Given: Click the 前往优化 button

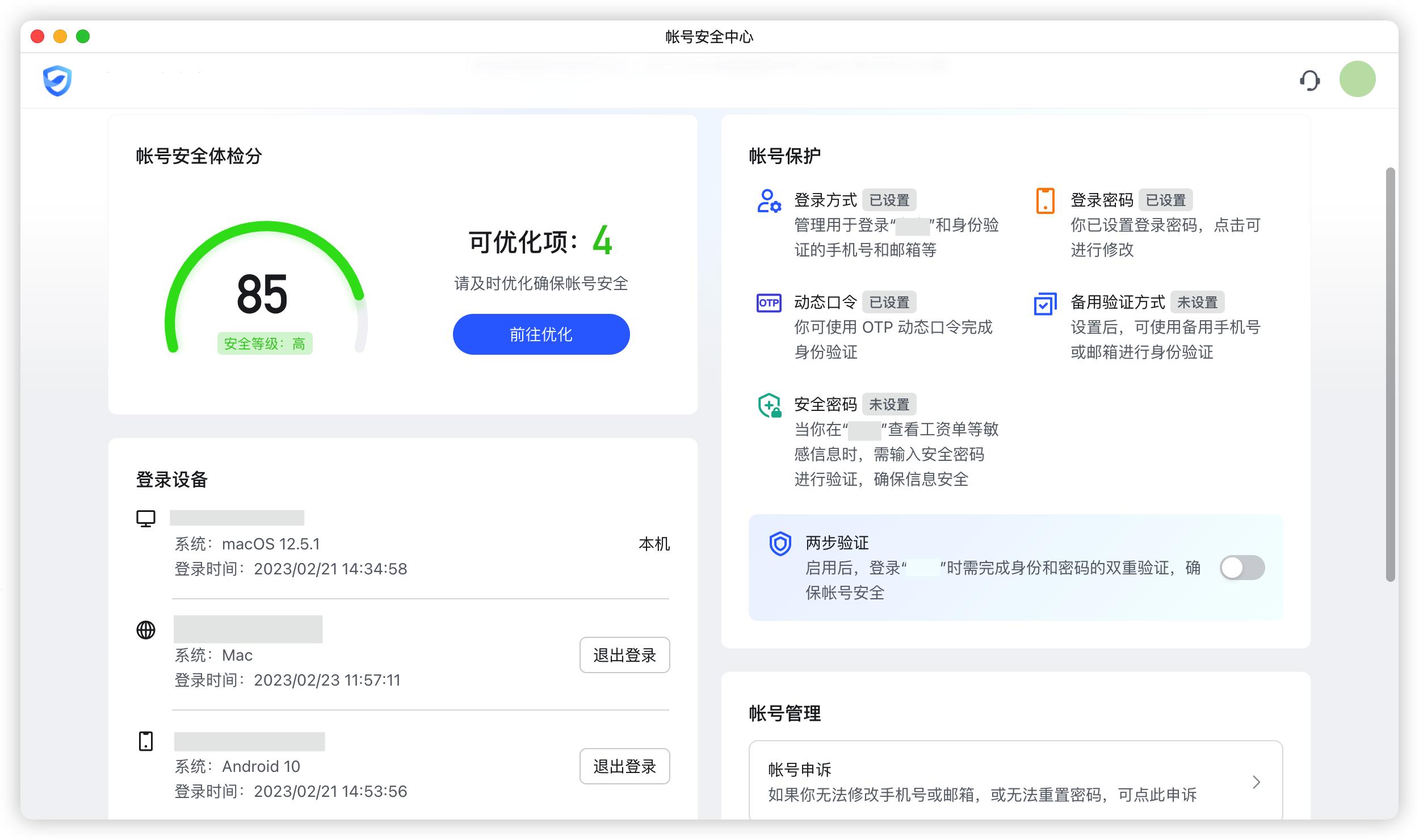Looking at the screenshot, I should (540, 334).
